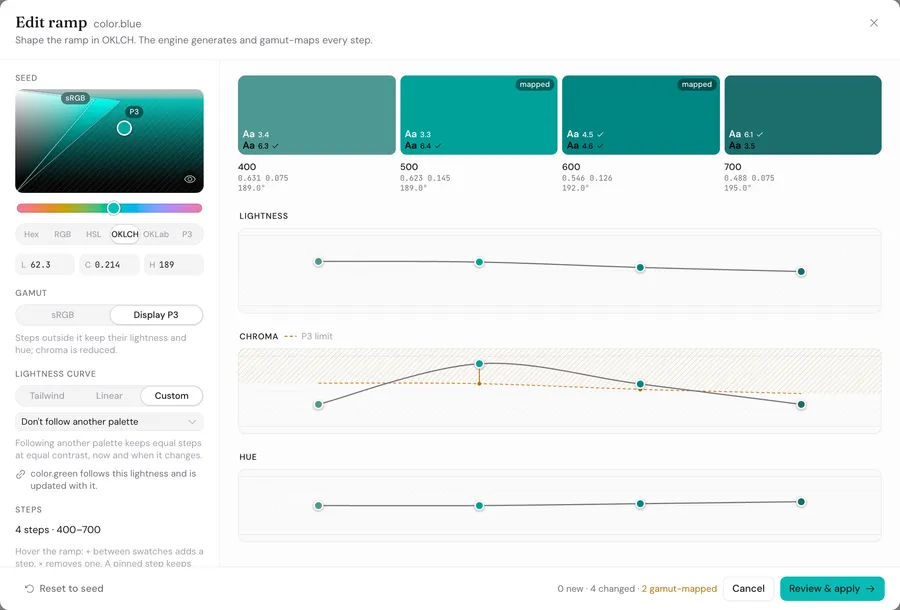Viewport: 900px width, 610px height.
Task: Click the 192.0° hue value
Action: 576,188
